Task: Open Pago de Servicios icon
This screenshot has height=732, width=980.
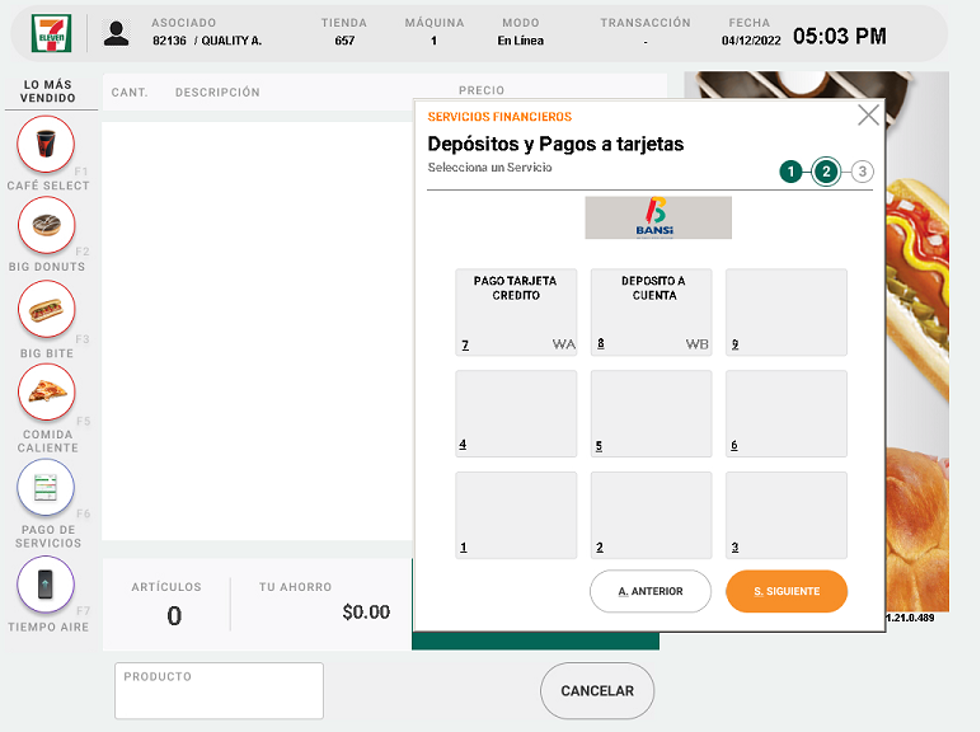Action: click(46, 488)
